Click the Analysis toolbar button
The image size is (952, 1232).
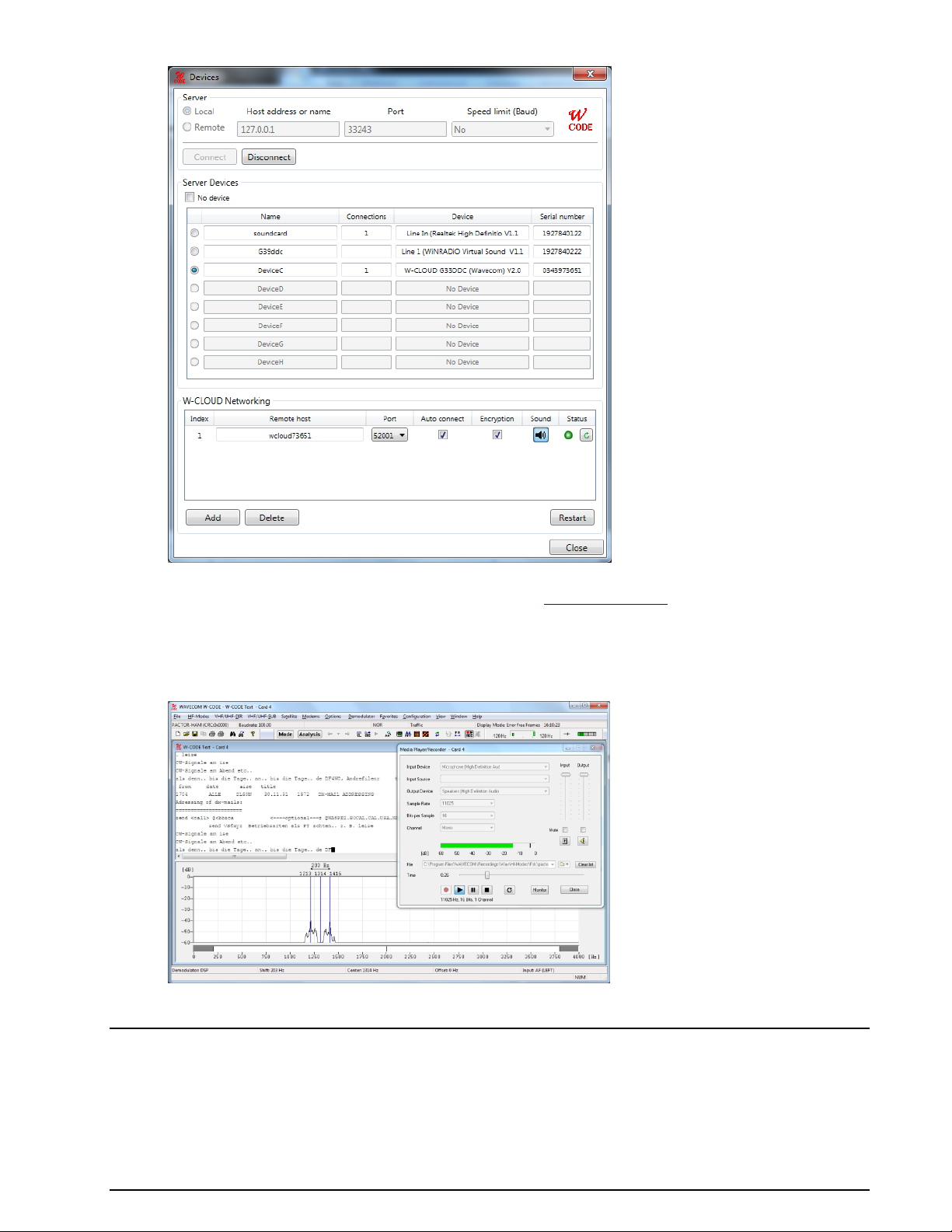[x=310, y=734]
